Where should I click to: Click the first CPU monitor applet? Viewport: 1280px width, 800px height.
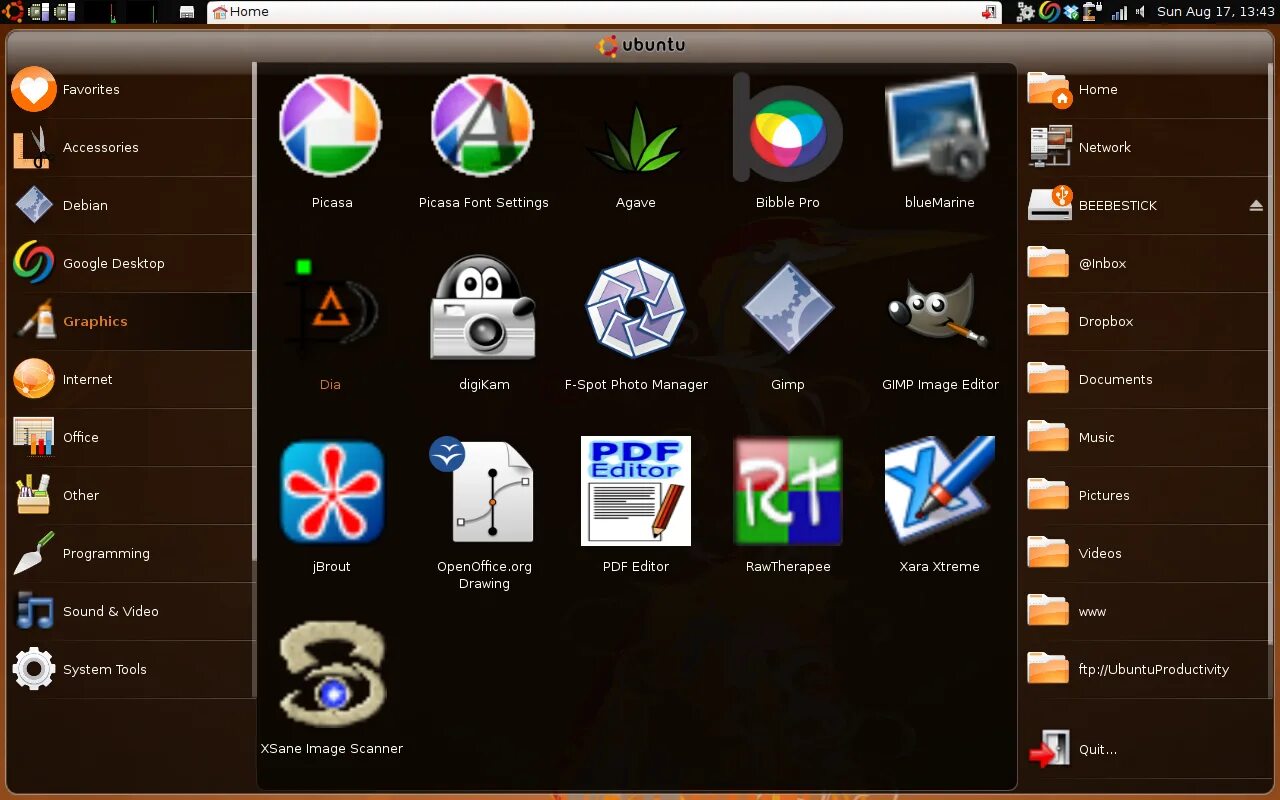coord(39,12)
